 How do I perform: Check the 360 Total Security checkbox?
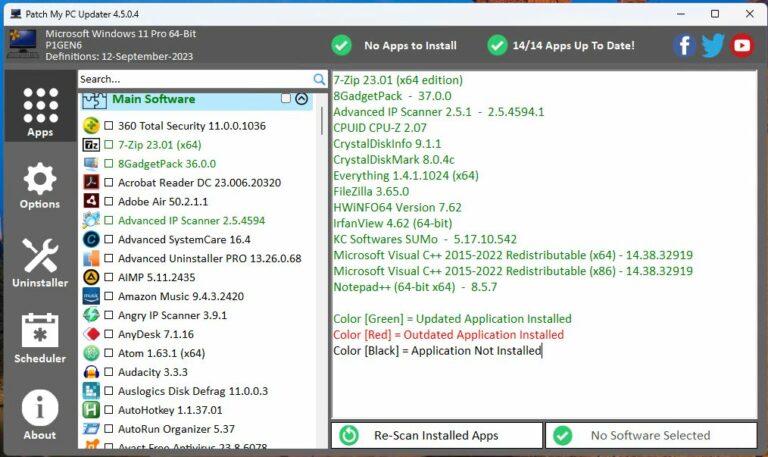click(x=108, y=126)
